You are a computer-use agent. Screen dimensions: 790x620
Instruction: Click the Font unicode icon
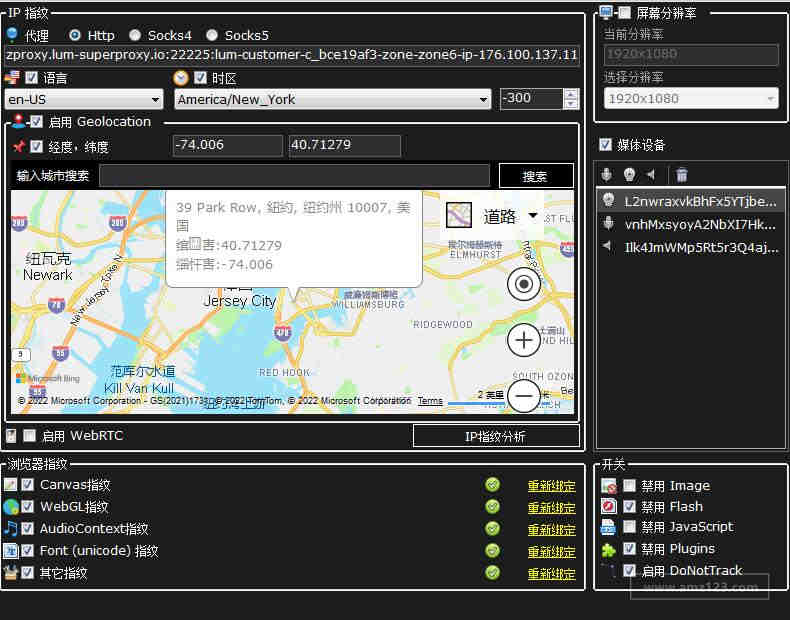(10, 550)
